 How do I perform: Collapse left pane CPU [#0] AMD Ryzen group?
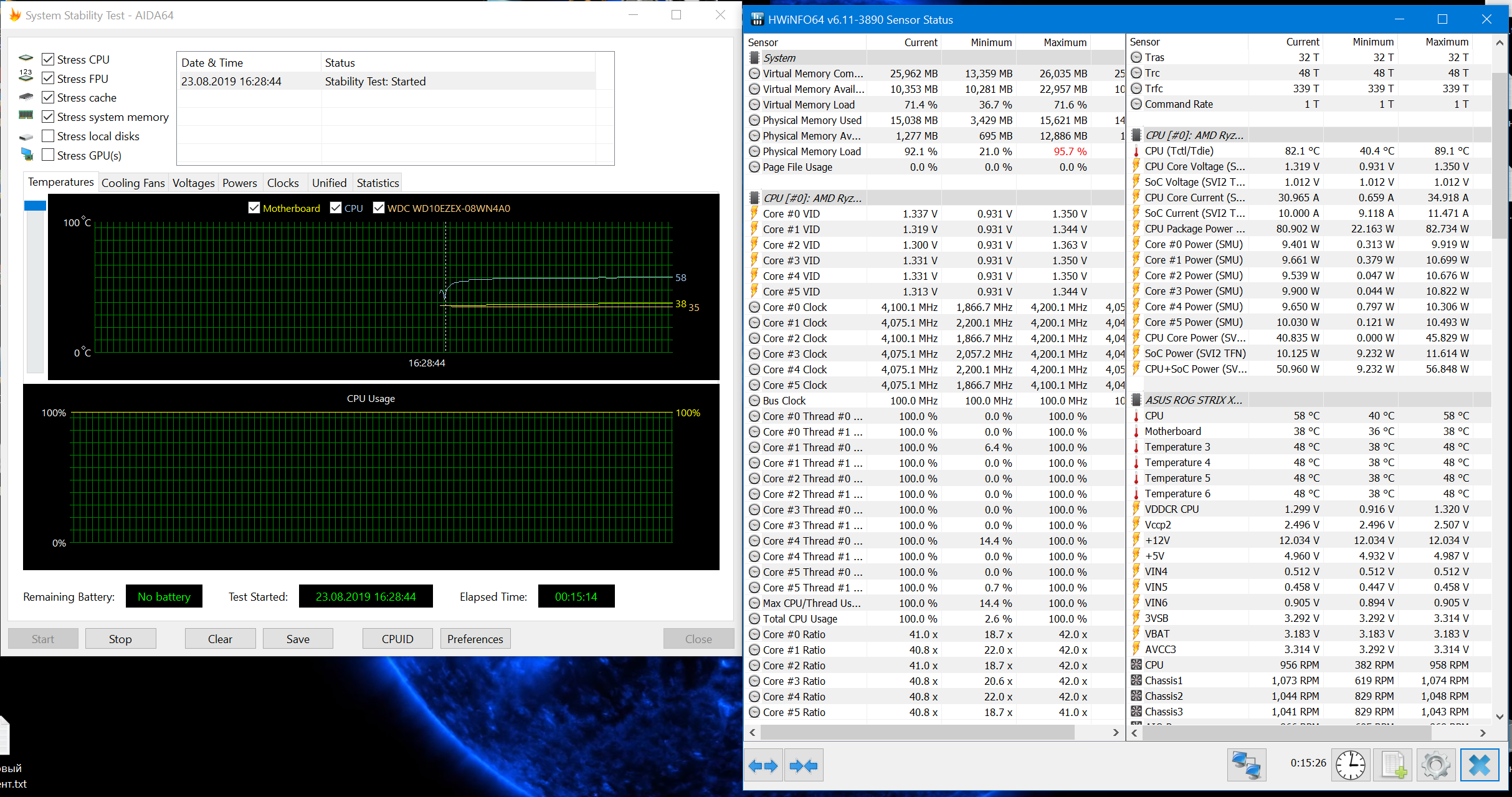point(812,198)
